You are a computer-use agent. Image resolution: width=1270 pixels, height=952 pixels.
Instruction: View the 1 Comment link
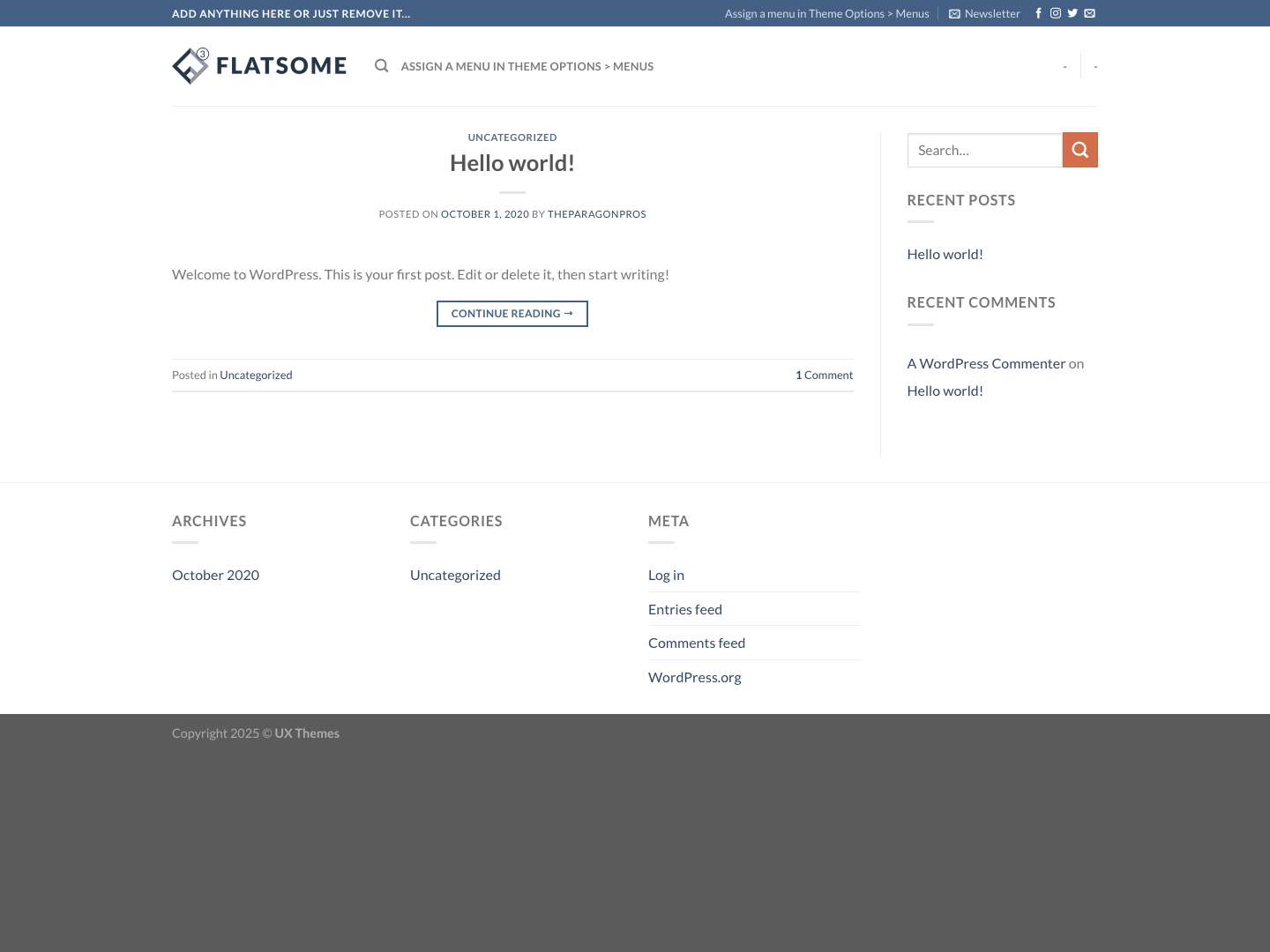[824, 375]
